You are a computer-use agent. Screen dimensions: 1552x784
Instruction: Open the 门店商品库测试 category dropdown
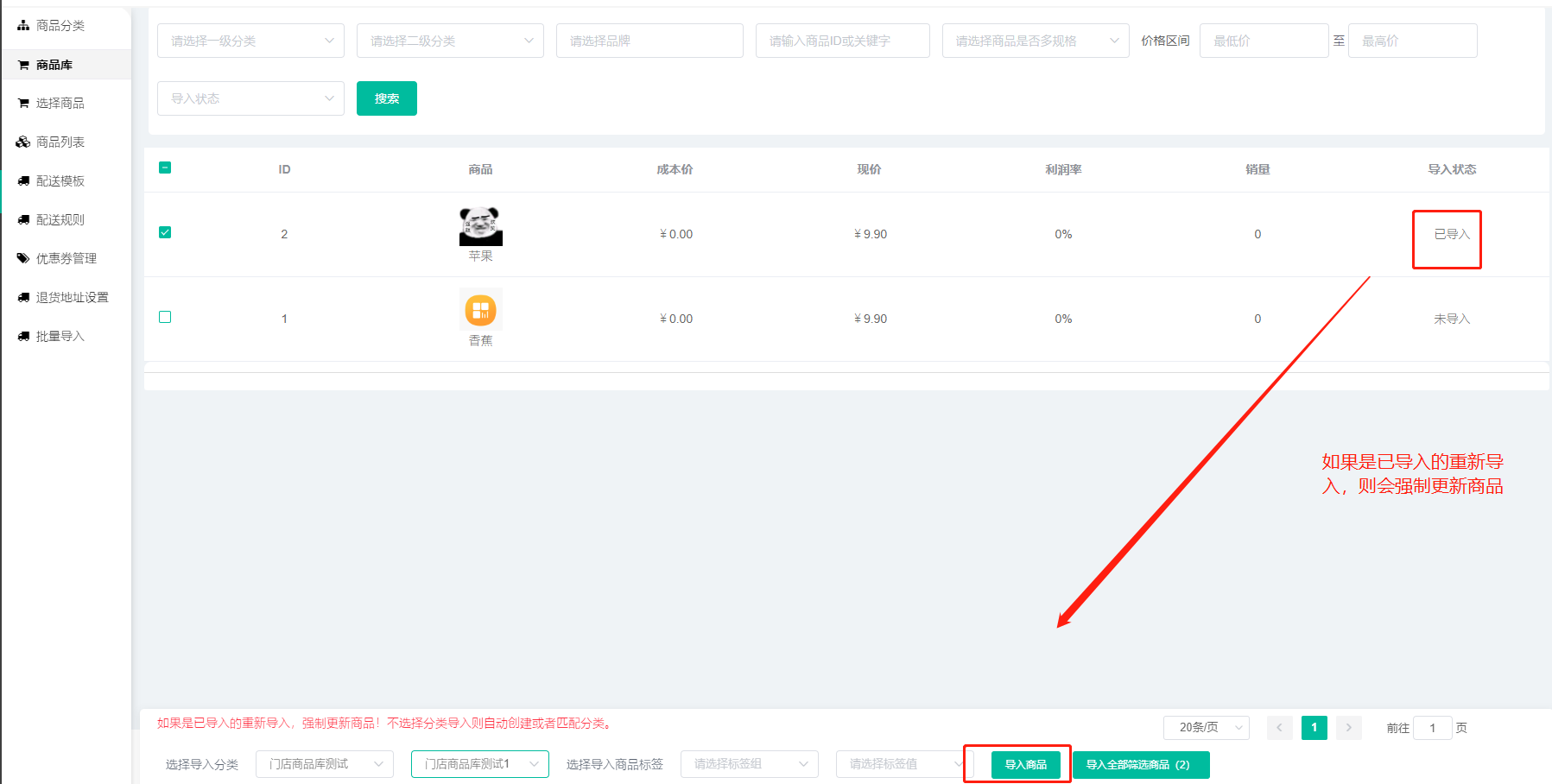325,764
